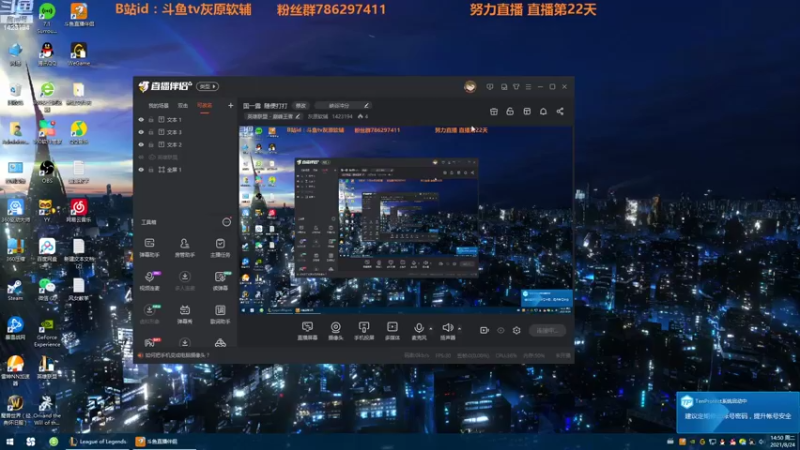Toggle visibility of the 文本 1 source
The image size is (800, 450).
(x=141, y=120)
